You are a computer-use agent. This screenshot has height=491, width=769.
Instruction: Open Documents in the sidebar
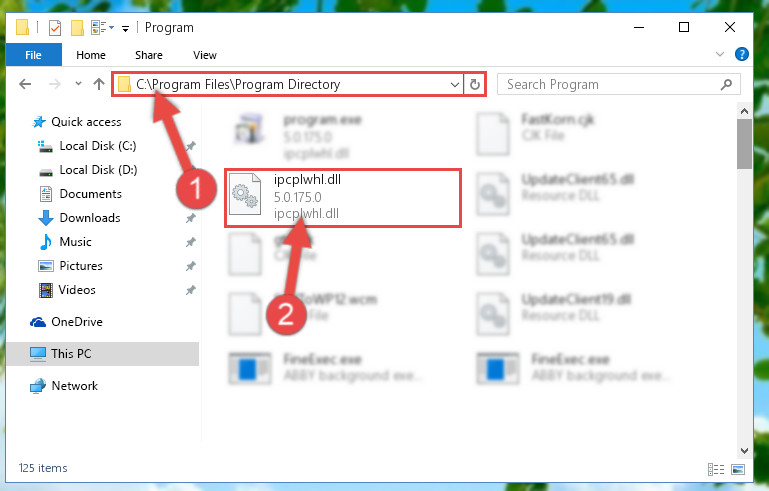coord(90,194)
